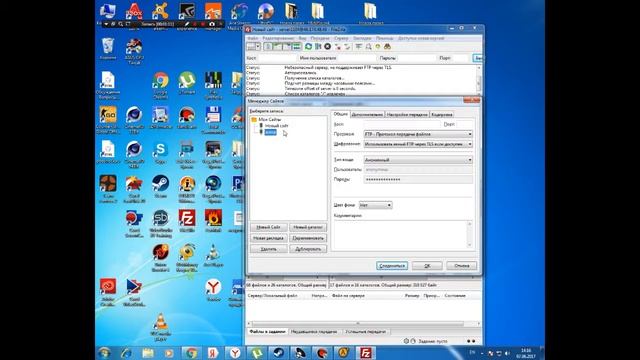
Task: Click Новый каталог button
Action: pos(308,227)
